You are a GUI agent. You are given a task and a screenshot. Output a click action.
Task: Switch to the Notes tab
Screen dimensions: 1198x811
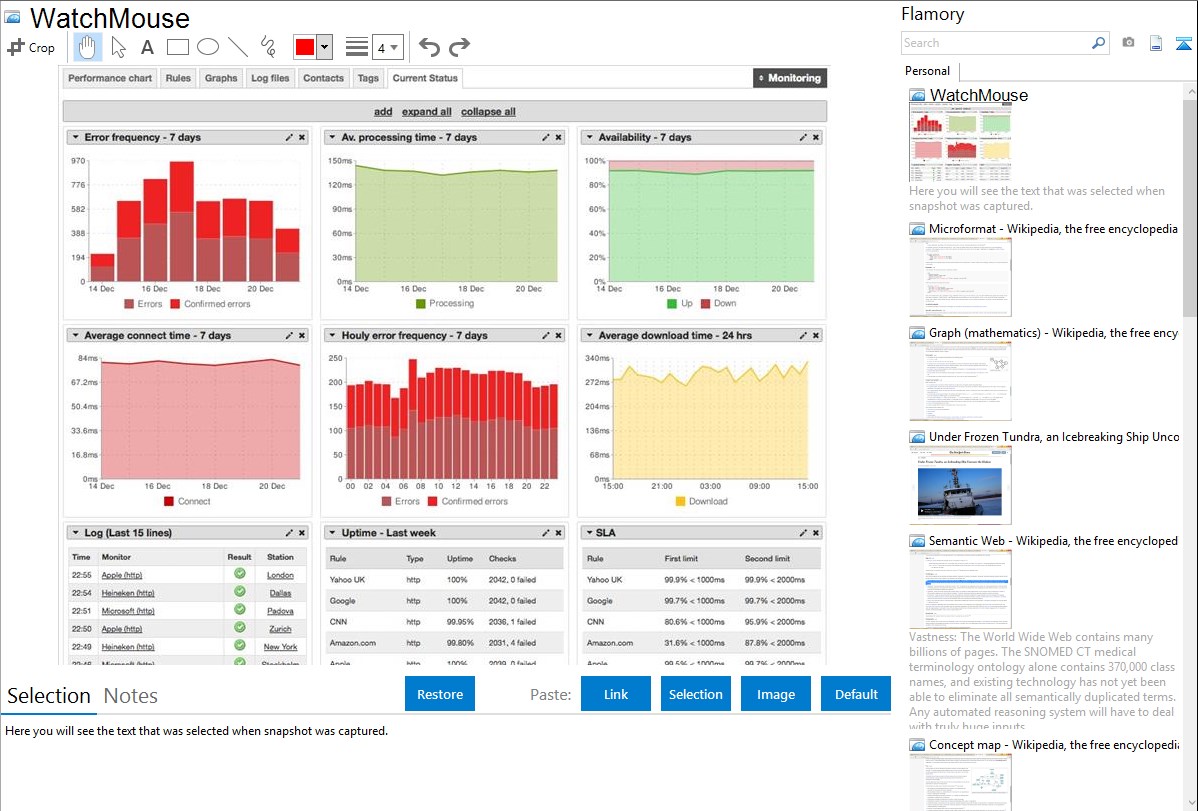(130, 696)
